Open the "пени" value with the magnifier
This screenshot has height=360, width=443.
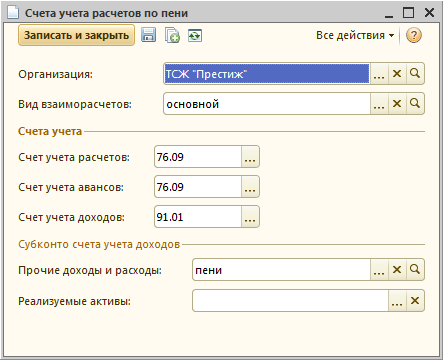[415, 270]
